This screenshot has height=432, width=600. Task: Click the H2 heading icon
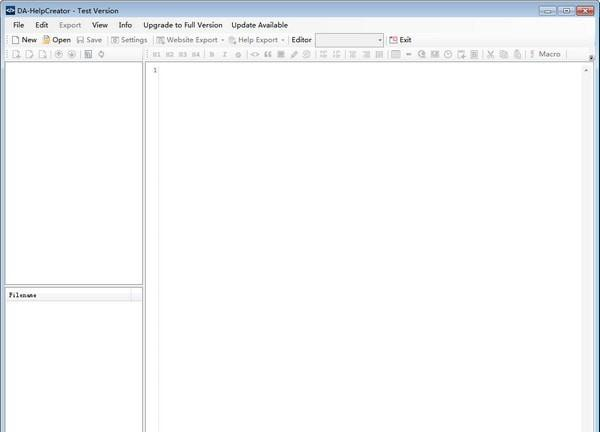[170, 54]
